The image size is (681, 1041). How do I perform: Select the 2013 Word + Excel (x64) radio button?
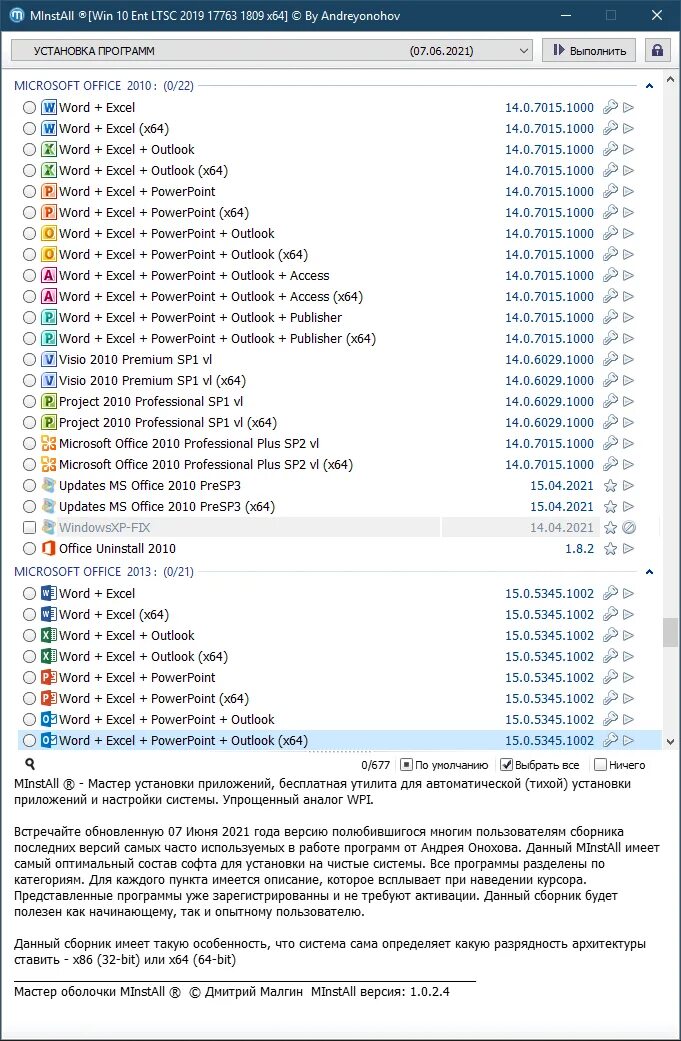pos(29,614)
